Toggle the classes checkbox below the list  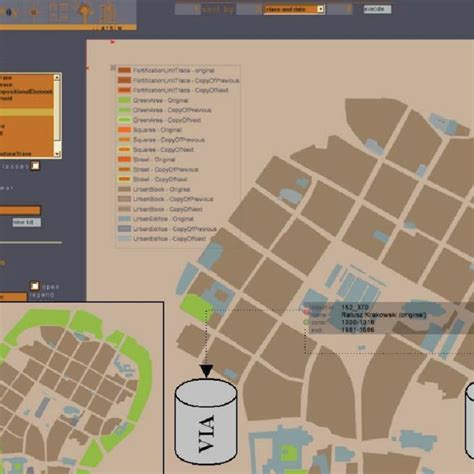click(35, 166)
